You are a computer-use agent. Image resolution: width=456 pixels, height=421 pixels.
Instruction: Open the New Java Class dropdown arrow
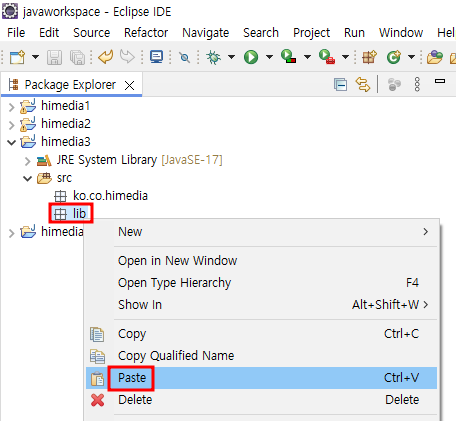tap(411, 57)
